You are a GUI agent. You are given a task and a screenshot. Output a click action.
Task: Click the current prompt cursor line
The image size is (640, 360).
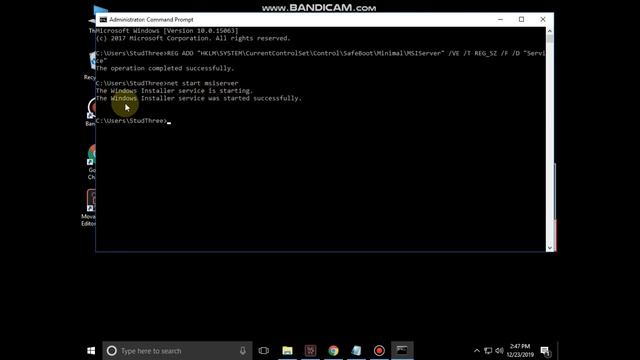(x=133, y=121)
